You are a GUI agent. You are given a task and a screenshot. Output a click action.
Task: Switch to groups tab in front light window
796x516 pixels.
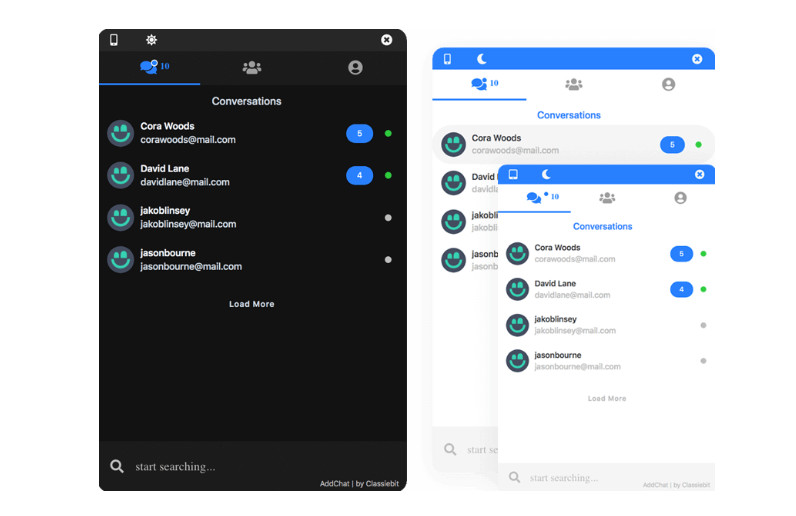[x=607, y=198]
